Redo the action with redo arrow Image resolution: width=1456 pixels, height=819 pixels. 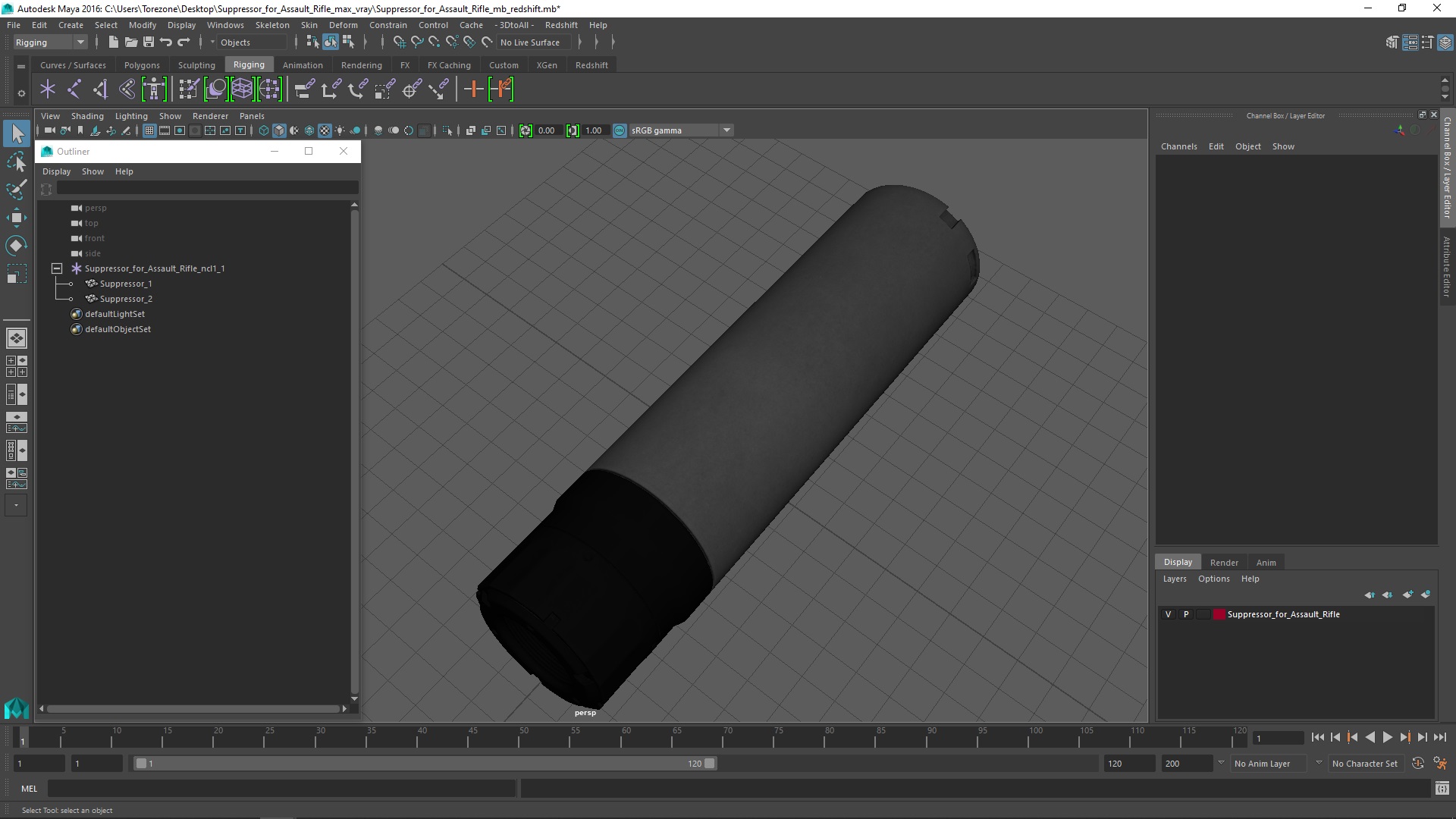point(184,42)
